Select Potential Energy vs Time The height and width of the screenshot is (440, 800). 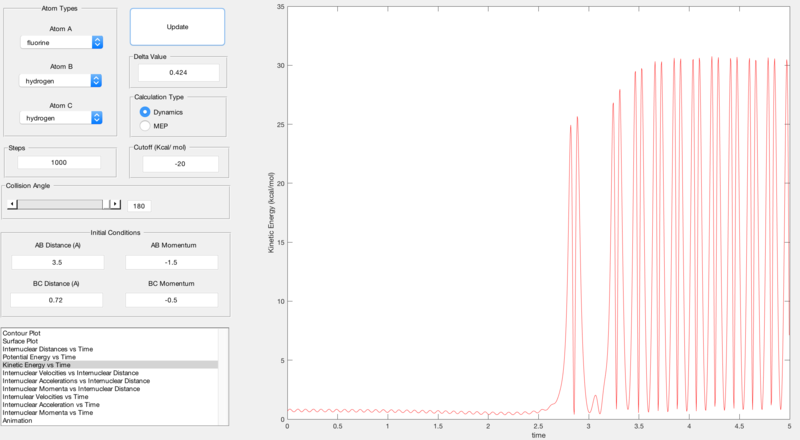point(39,357)
